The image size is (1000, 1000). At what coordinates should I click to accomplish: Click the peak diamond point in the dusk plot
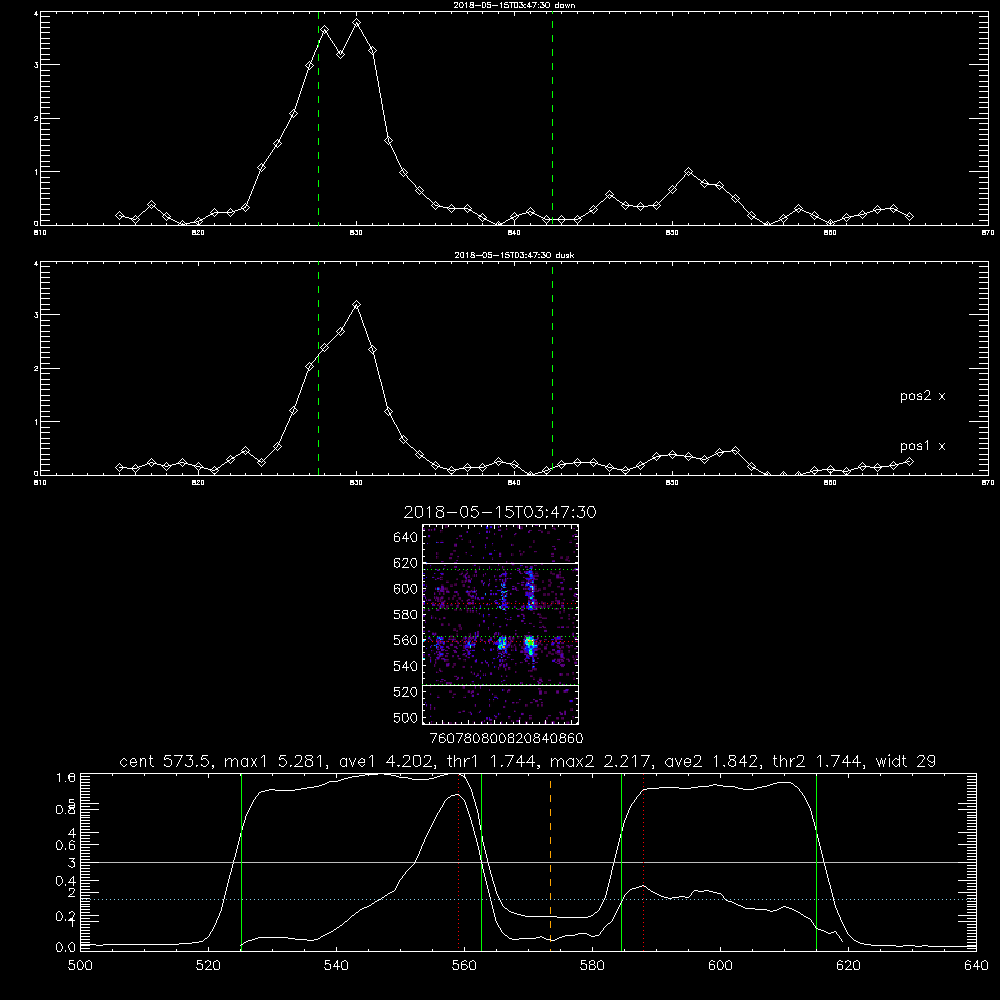click(x=357, y=305)
